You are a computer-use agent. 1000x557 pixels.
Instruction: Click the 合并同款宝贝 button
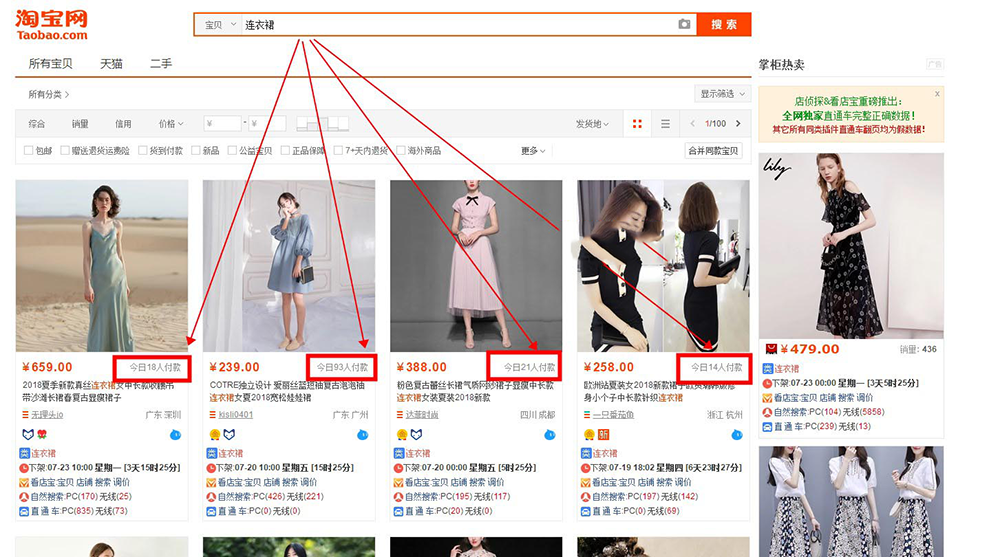click(712, 151)
